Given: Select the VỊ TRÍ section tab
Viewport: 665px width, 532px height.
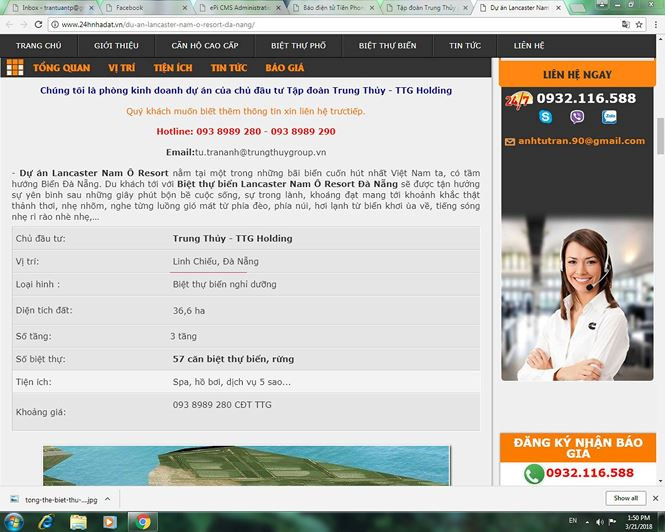Looking at the screenshot, I should (x=122, y=68).
